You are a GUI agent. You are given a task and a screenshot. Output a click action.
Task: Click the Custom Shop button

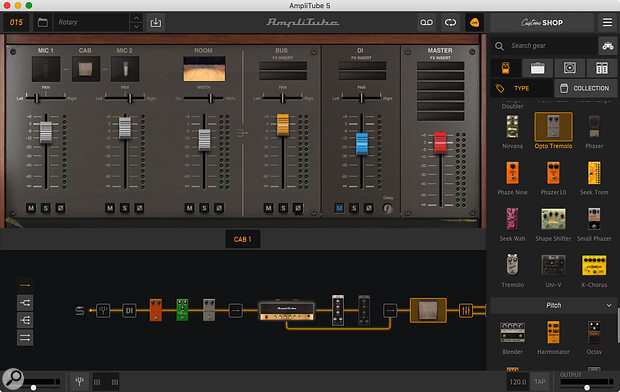[x=542, y=23]
